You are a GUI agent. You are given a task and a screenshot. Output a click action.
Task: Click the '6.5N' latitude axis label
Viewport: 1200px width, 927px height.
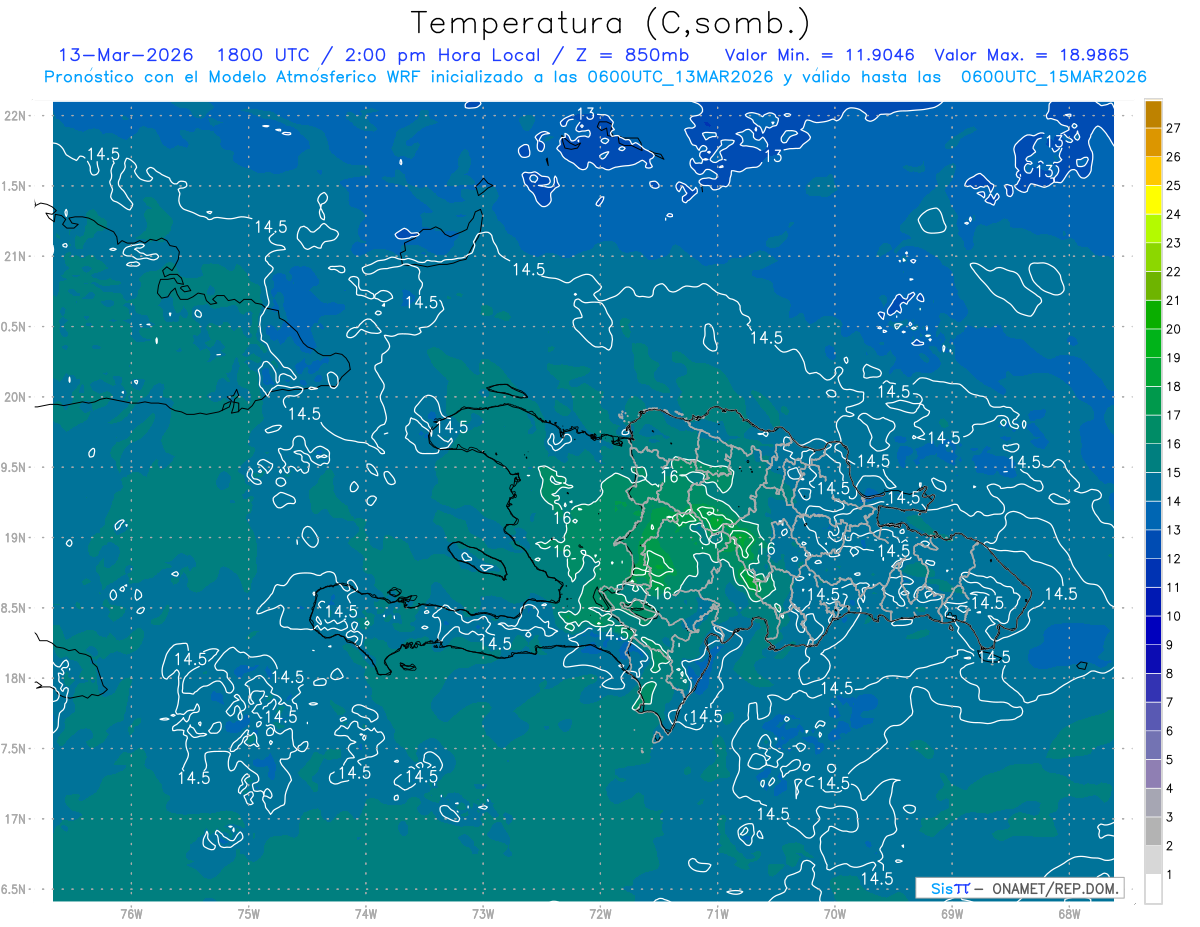(x=15, y=890)
